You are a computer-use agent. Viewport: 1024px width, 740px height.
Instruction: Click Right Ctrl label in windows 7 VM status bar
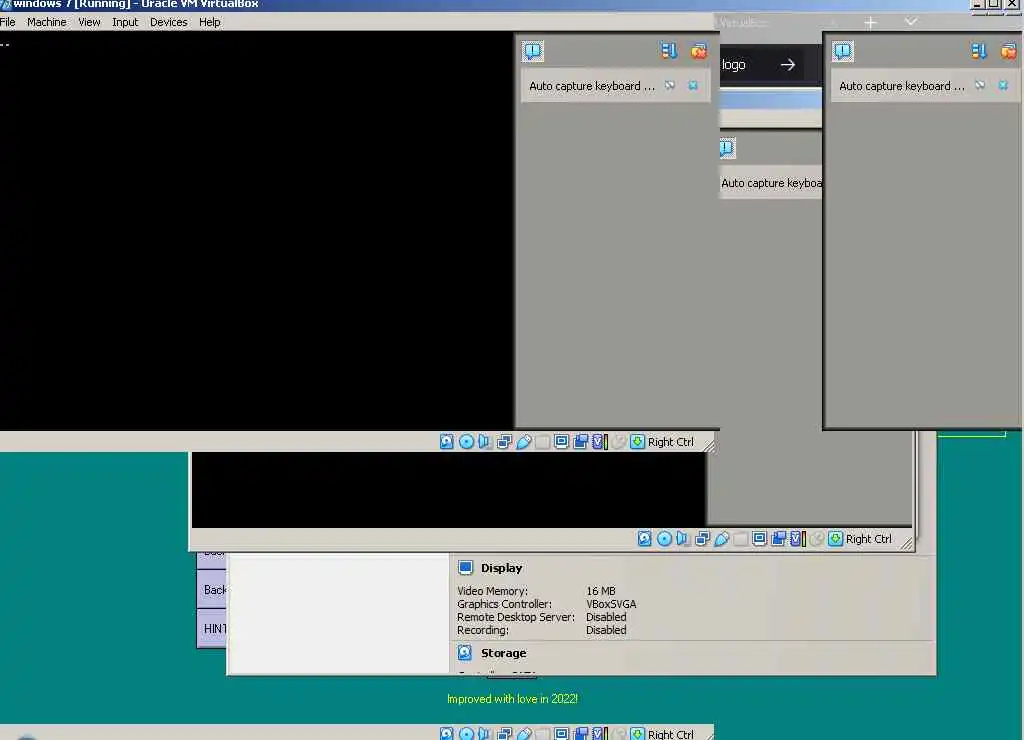[x=671, y=442]
